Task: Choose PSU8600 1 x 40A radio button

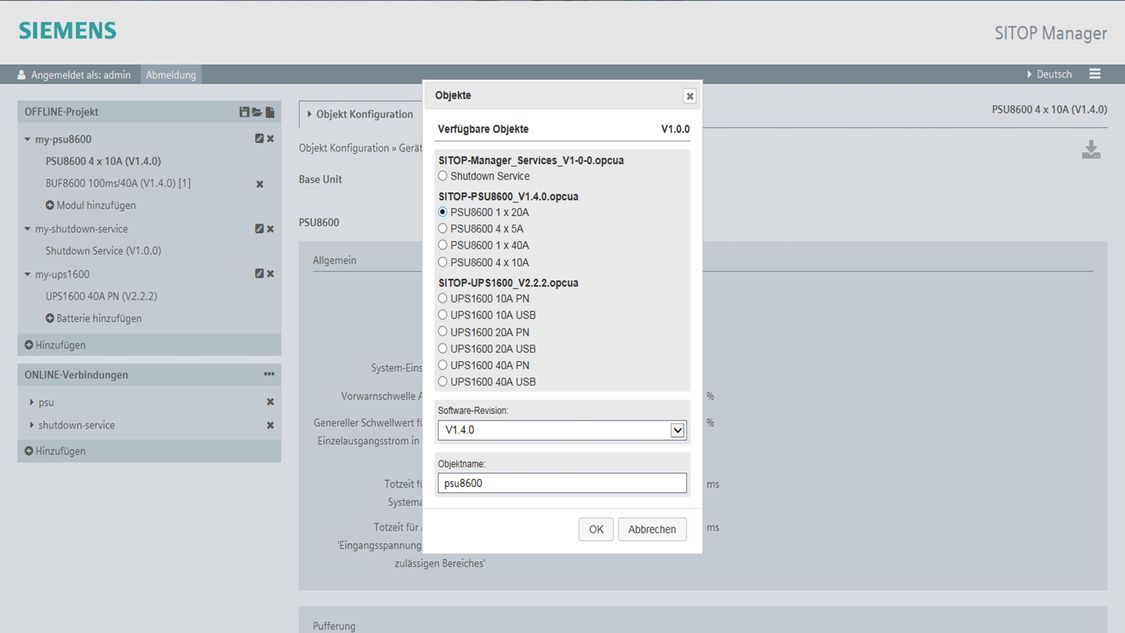Action: (x=443, y=245)
